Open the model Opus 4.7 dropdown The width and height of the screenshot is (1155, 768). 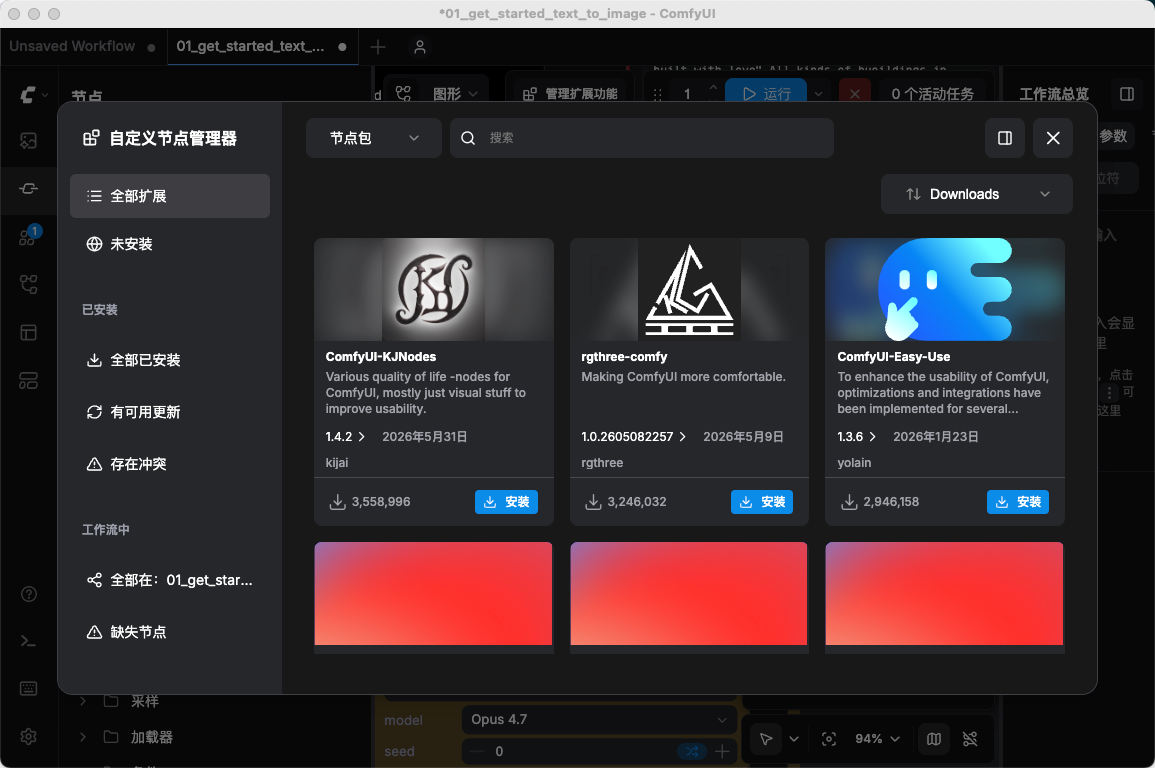point(600,719)
